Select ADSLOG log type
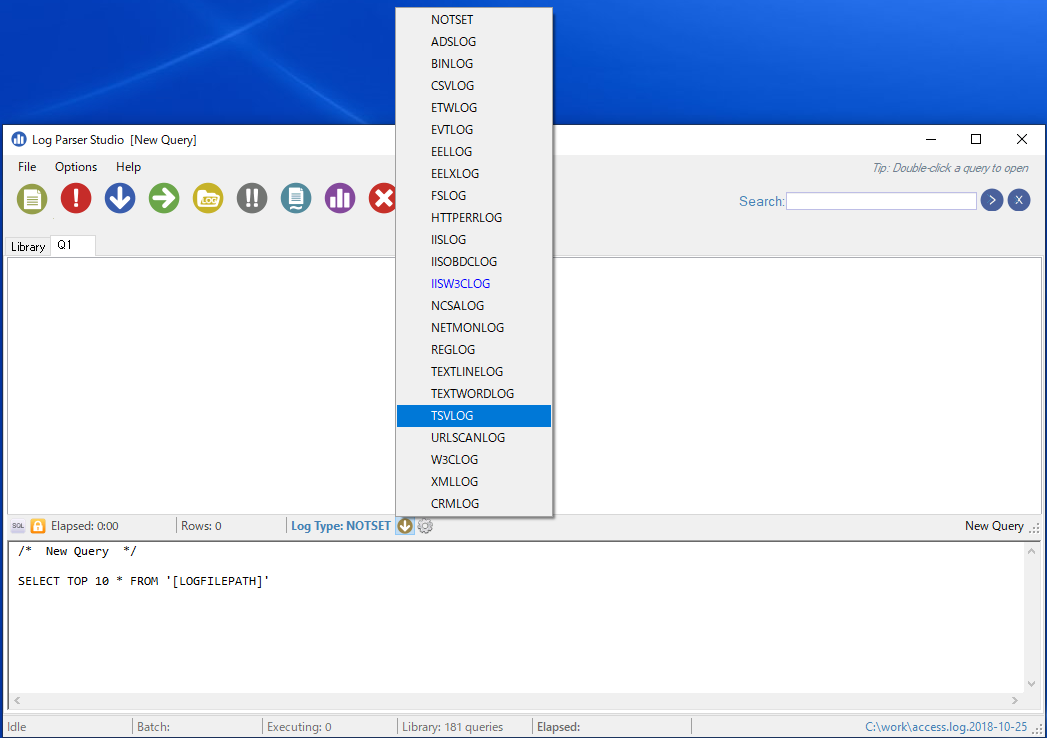This screenshot has height=738, width=1047. (x=474, y=42)
